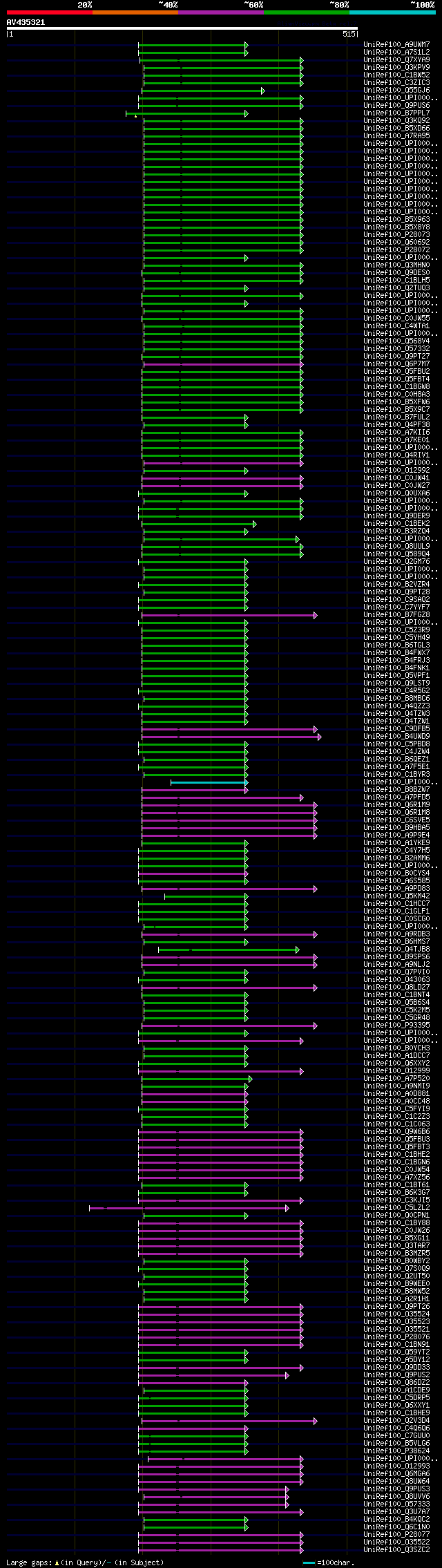Select label UniRef100_Q9LST9
This screenshot has height=1568, width=442.
[396, 683]
